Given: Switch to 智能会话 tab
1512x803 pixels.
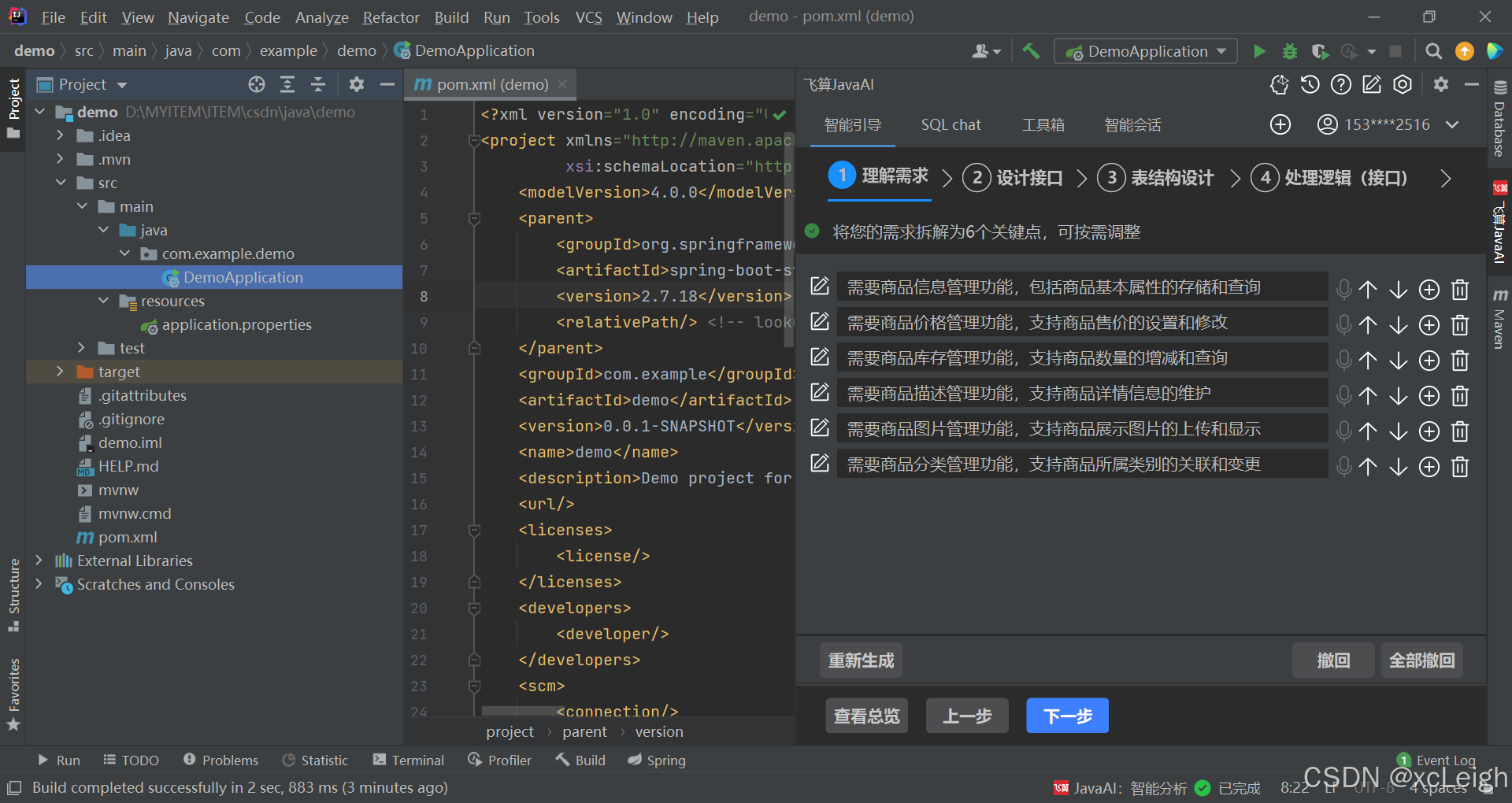Looking at the screenshot, I should click(1132, 124).
